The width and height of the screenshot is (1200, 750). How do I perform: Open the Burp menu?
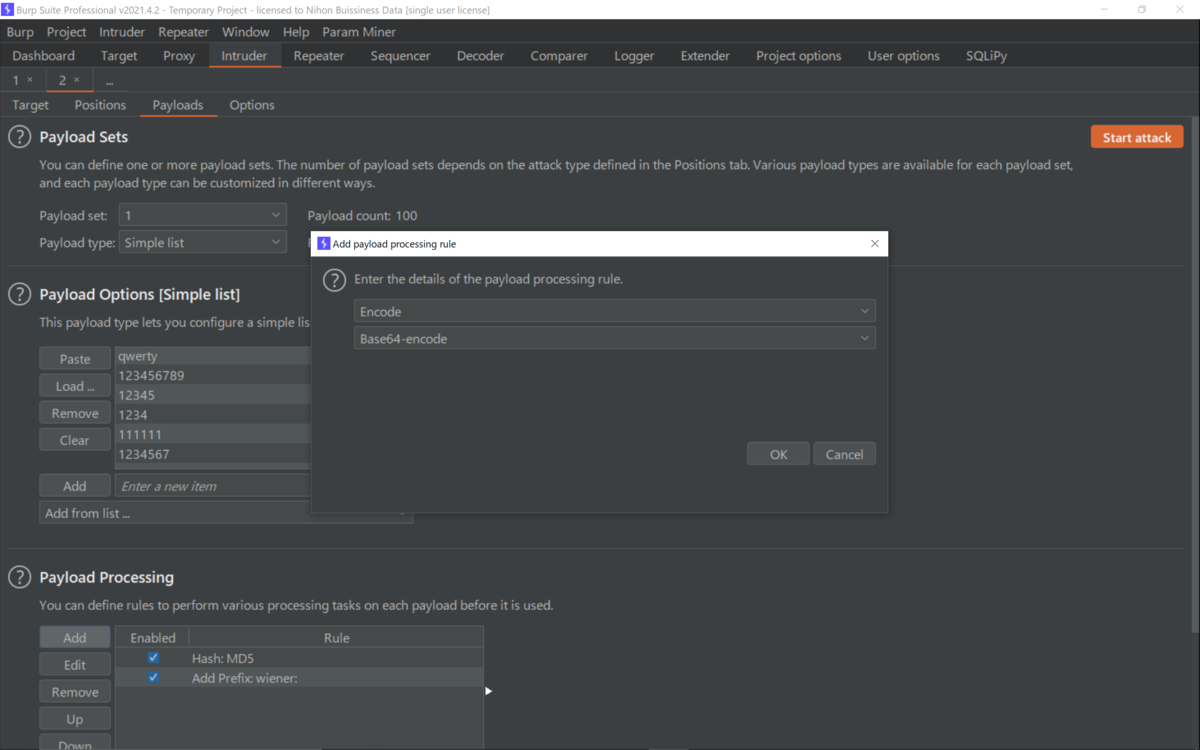(x=20, y=32)
